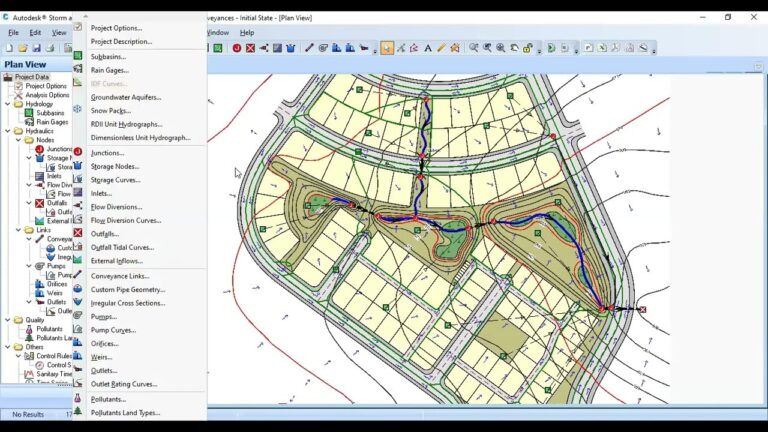The height and width of the screenshot is (432, 768).
Task: Activate the highlighted Select arrow tool
Action: [x=387, y=48]
